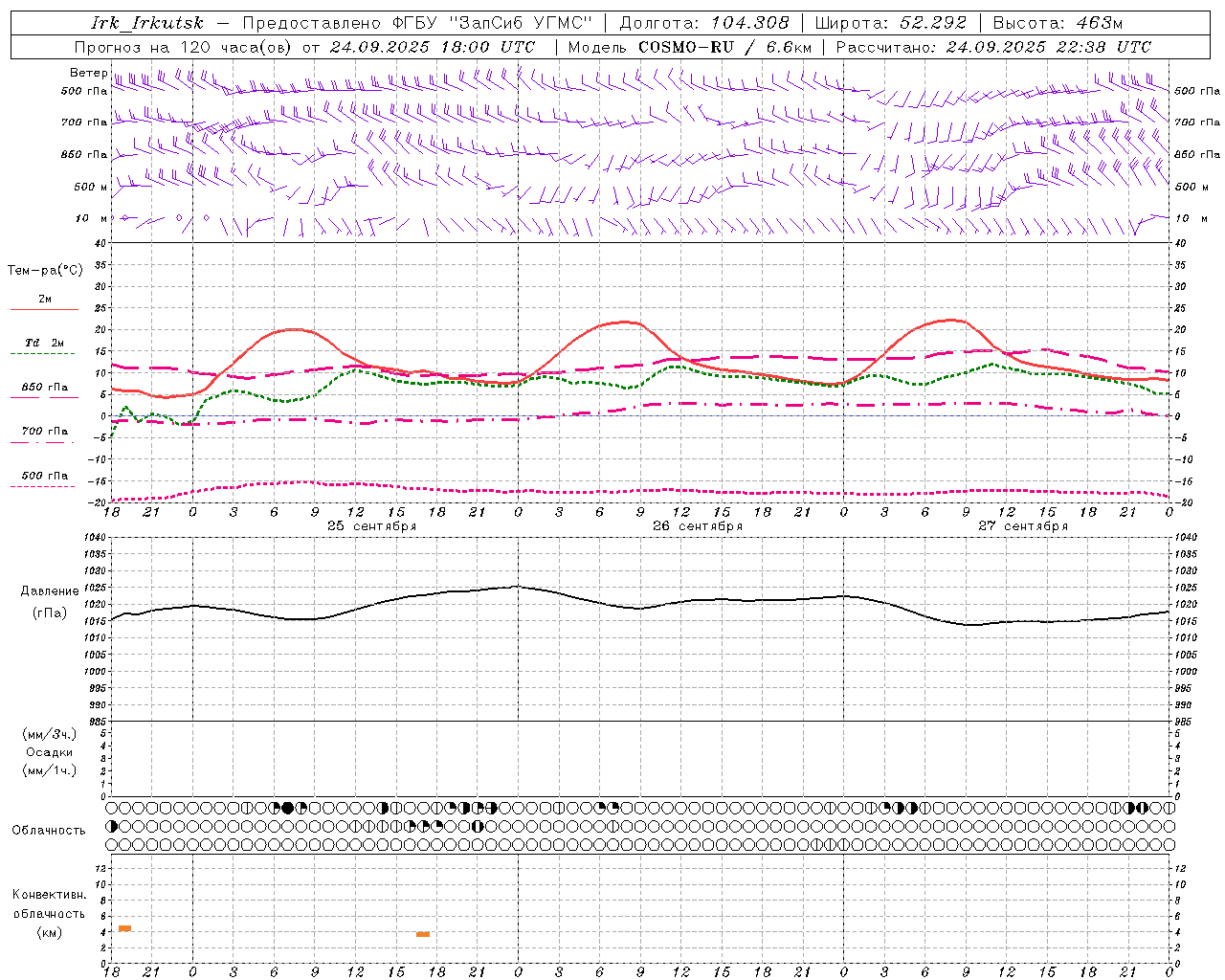Image resolution: width=1225 pixels, height=980 pixels.
Task: Click the dashed pink line sample under "Td 2м"
Action: (x=42, y=354)
